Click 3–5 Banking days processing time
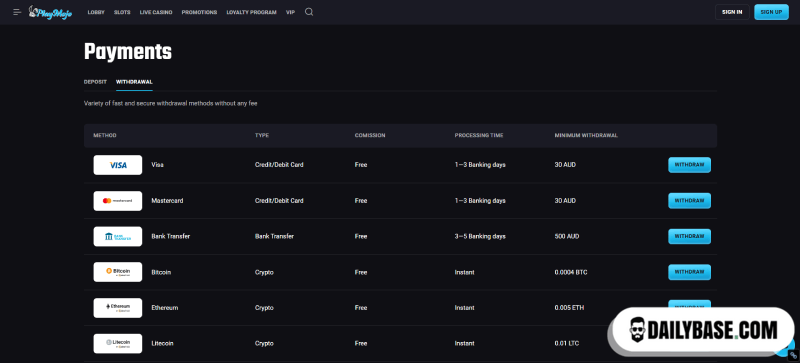 480,236
